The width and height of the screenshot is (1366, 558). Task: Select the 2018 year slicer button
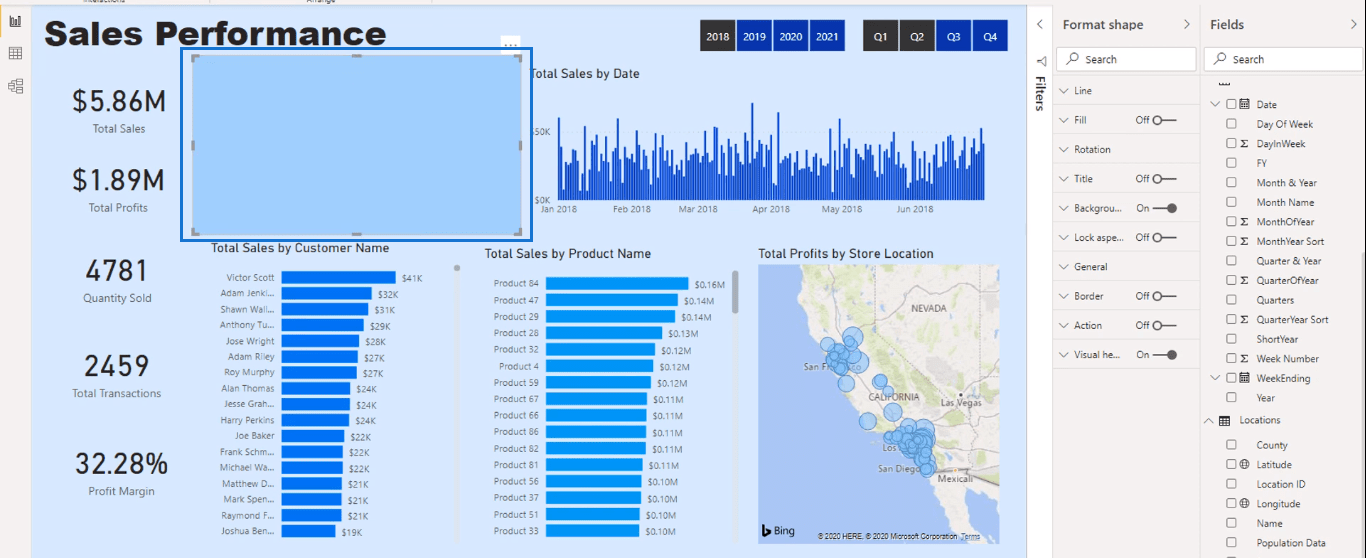point(718,36)
